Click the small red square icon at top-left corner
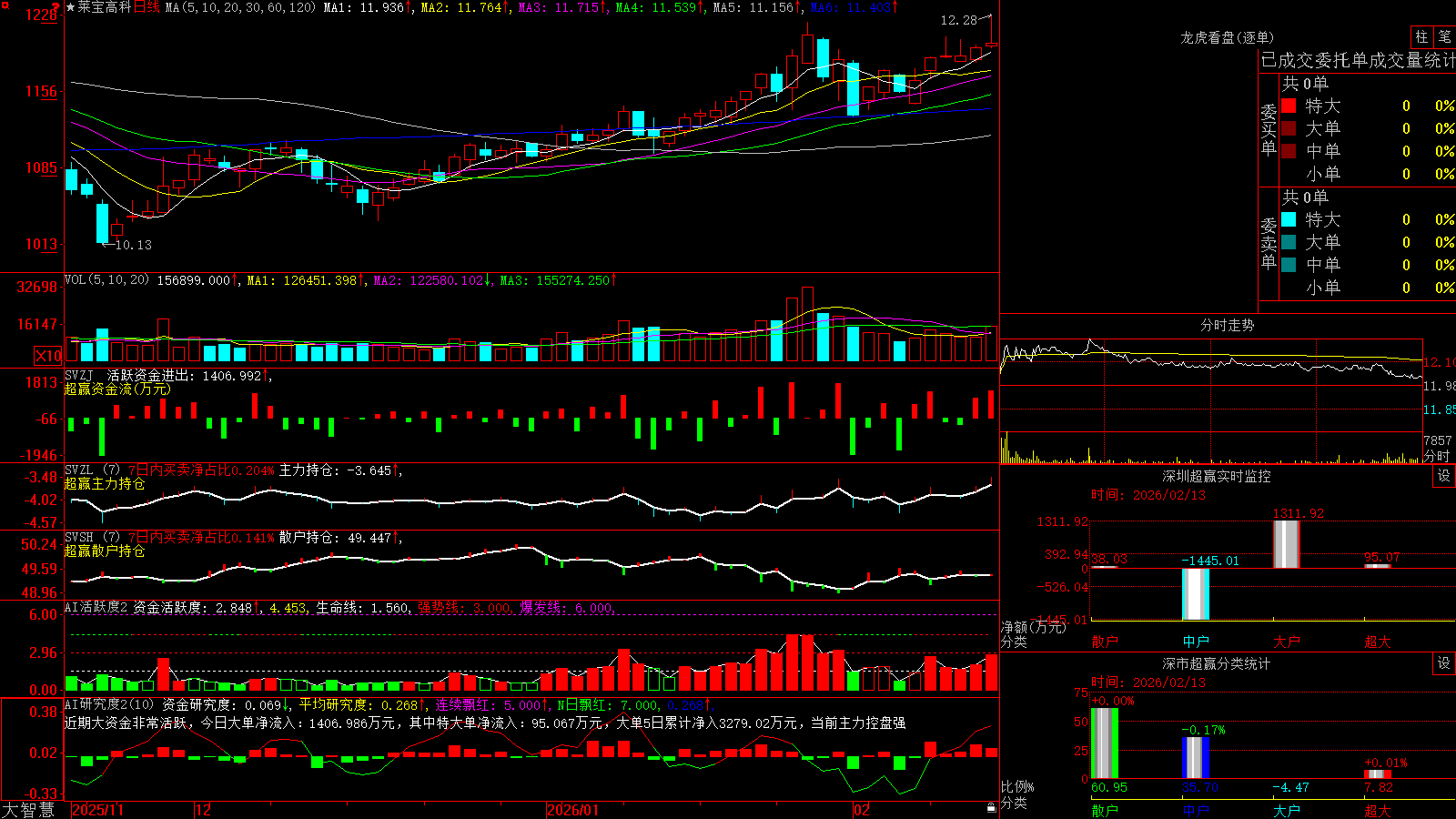Screen dimensions: 1456x819 click(4, 4)
